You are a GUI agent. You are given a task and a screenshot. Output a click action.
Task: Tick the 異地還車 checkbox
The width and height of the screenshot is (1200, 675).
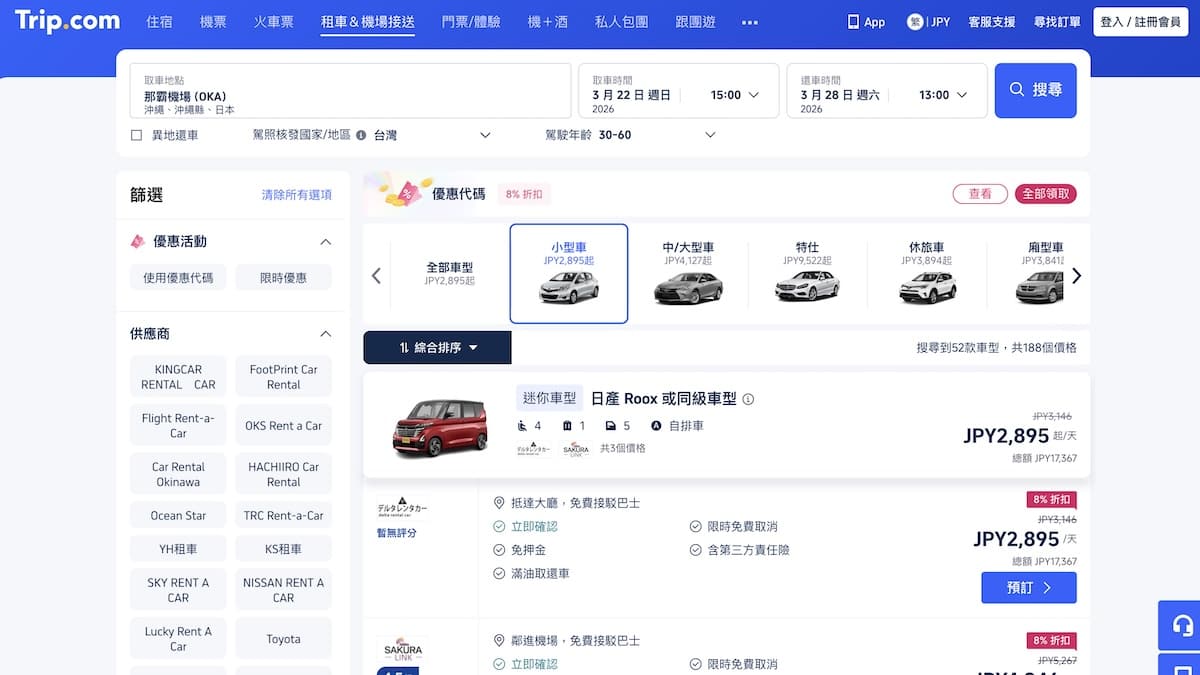[137, 135]
